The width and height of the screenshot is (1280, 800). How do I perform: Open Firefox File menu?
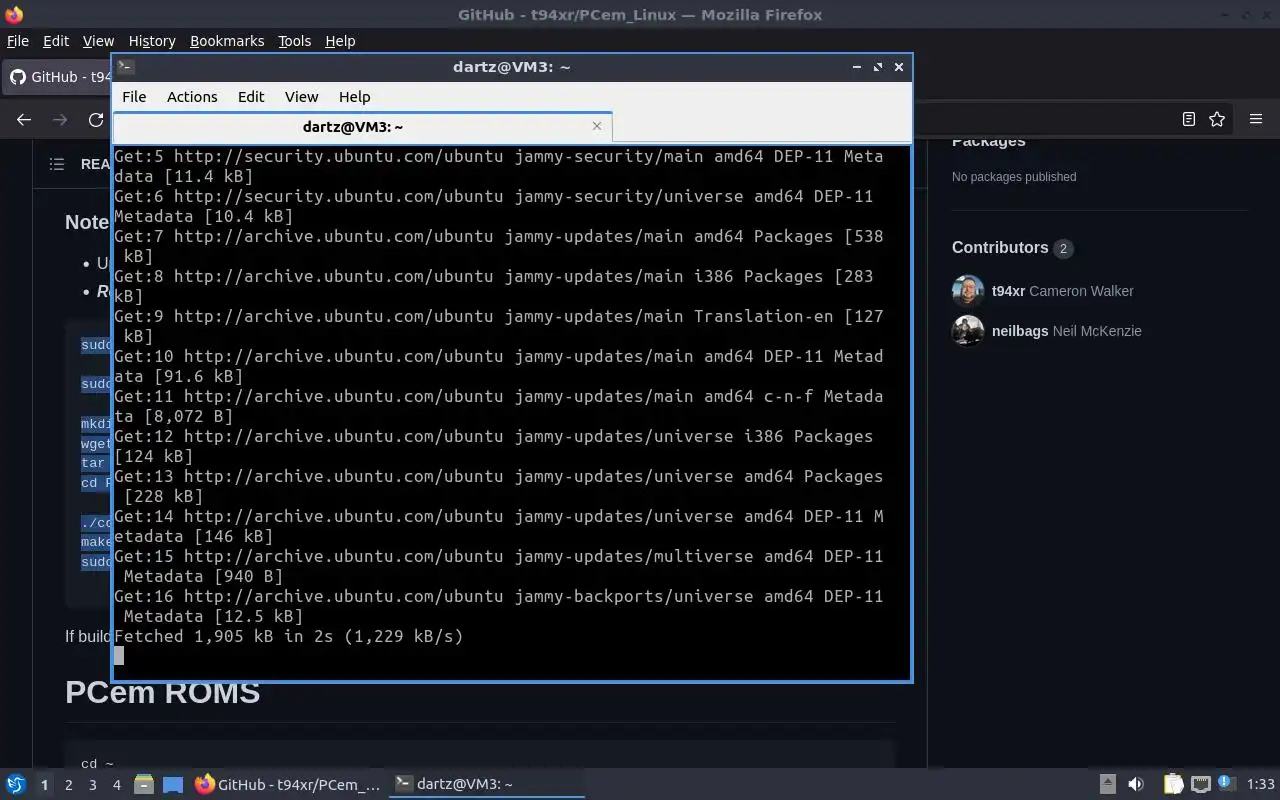coord(18,41)
